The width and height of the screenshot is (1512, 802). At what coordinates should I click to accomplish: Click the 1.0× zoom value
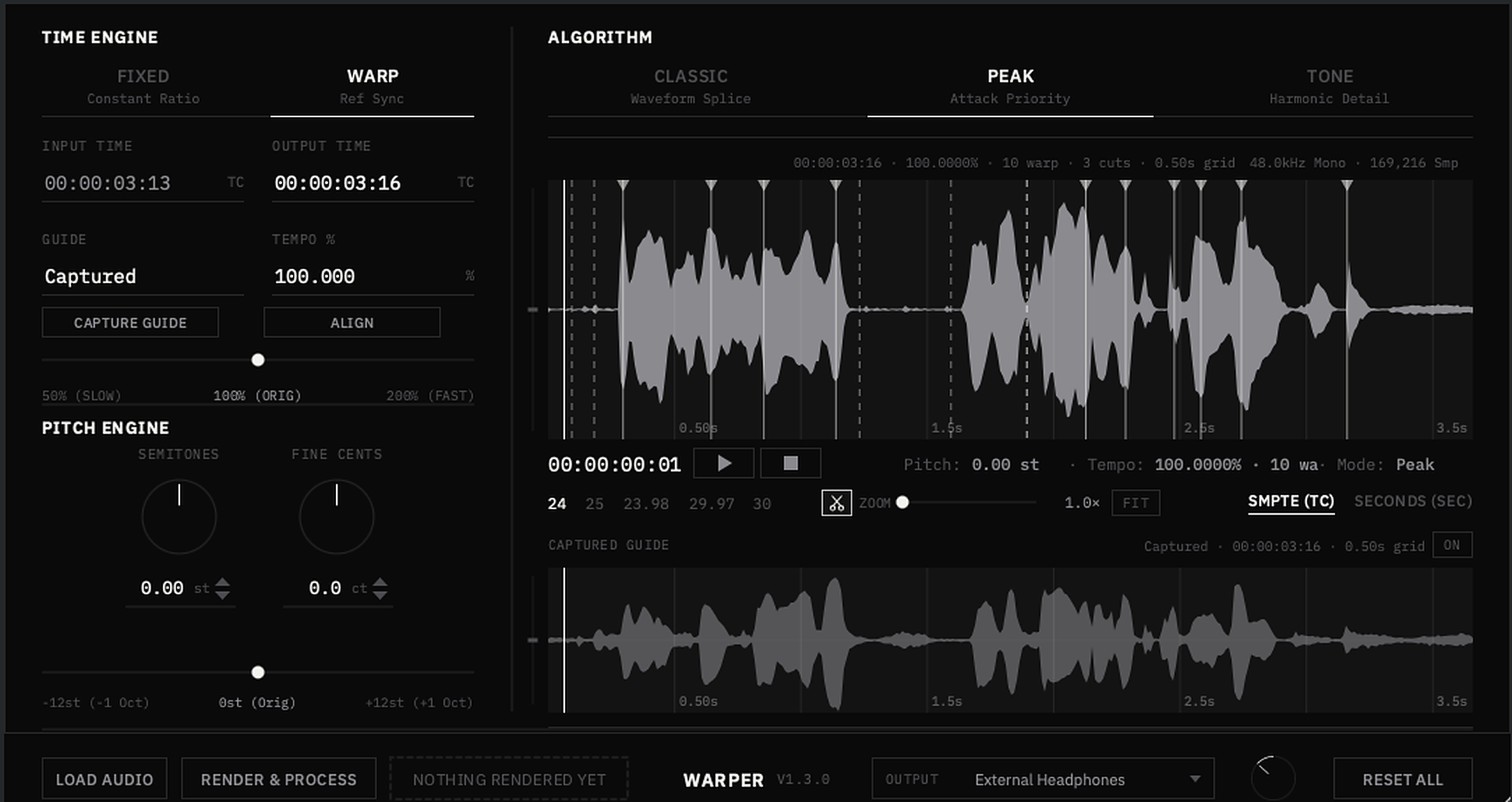(x=1082, y=503)
